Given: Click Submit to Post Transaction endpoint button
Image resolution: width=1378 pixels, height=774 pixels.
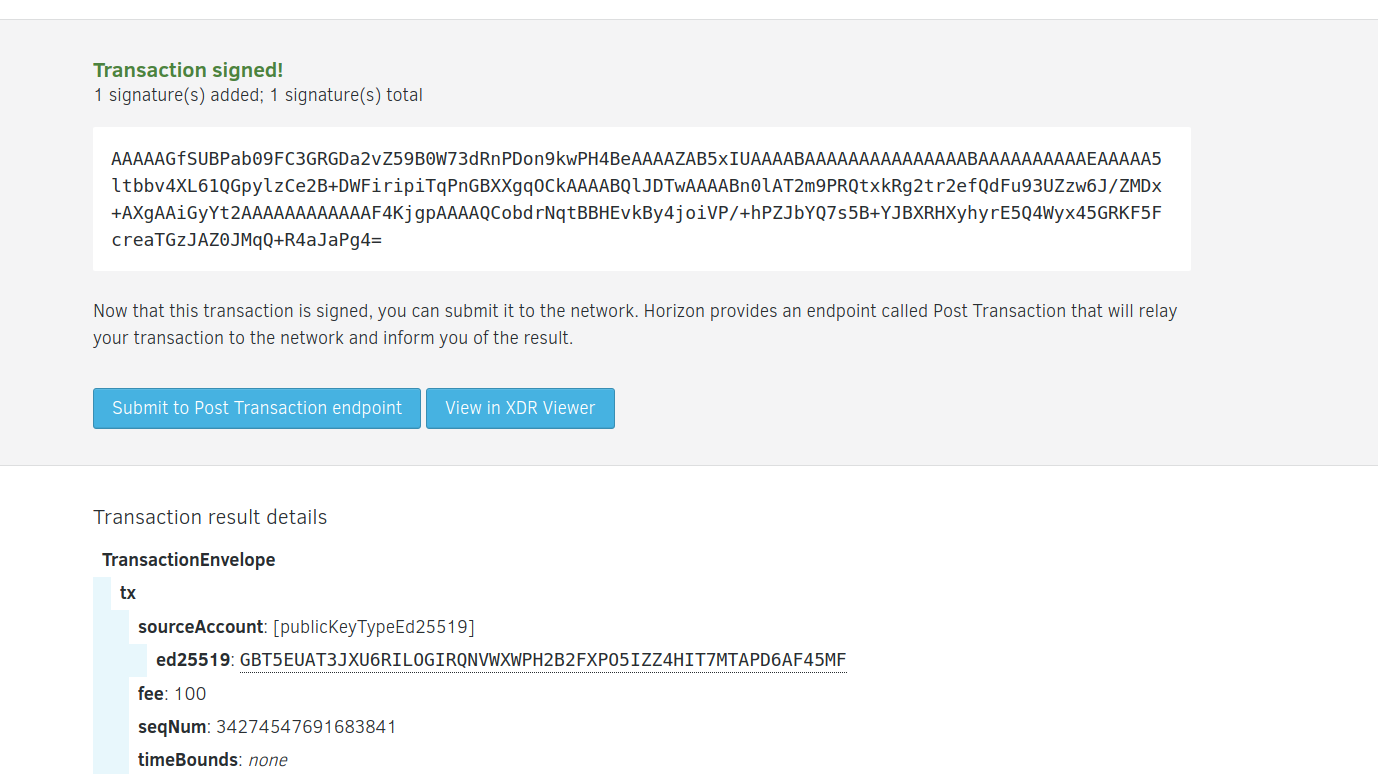Looking at the screenshot, I should pyautogui.click(x=257, y=408).
